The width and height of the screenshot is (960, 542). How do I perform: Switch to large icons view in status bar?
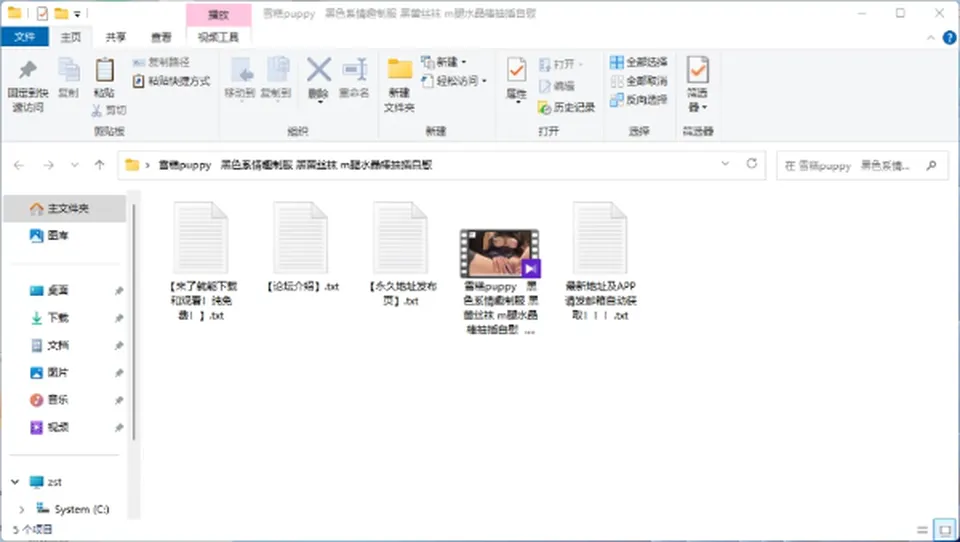pyautogui.click(x=944, y=530)
